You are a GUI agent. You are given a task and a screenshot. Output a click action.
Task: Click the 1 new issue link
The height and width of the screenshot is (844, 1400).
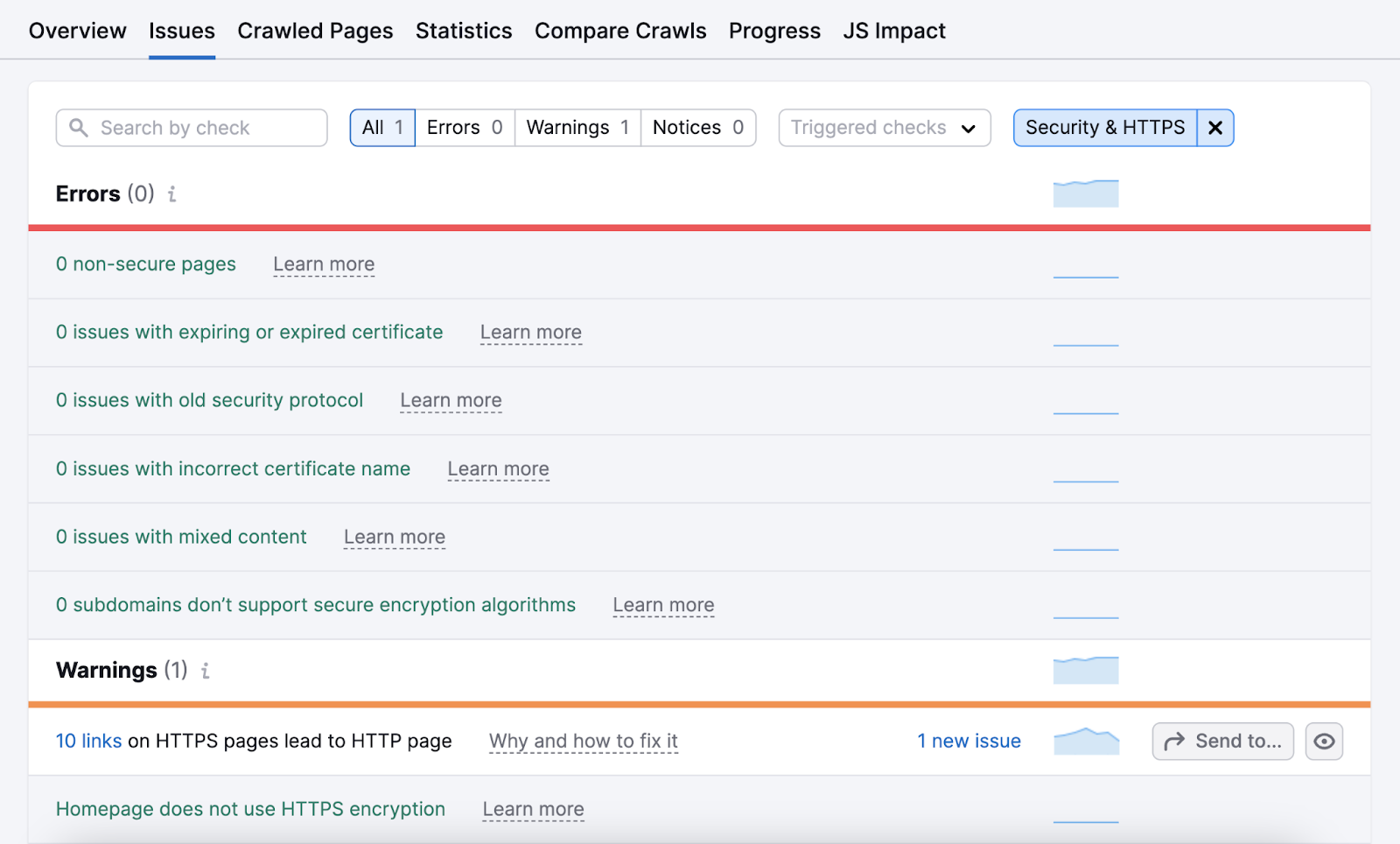(x=969, y=741)
